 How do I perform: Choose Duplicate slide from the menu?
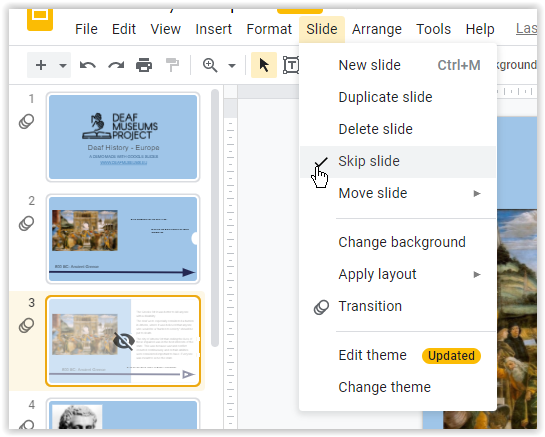tap(398, 97)
